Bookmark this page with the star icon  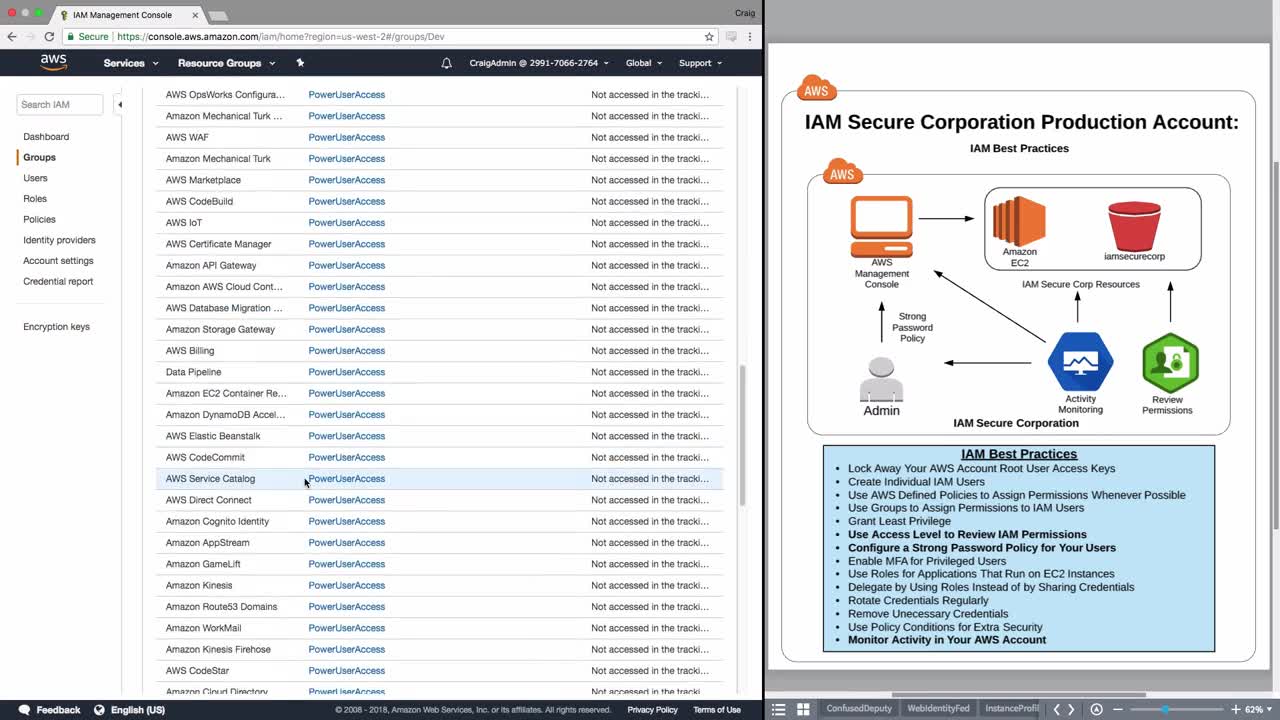point(709,37)
